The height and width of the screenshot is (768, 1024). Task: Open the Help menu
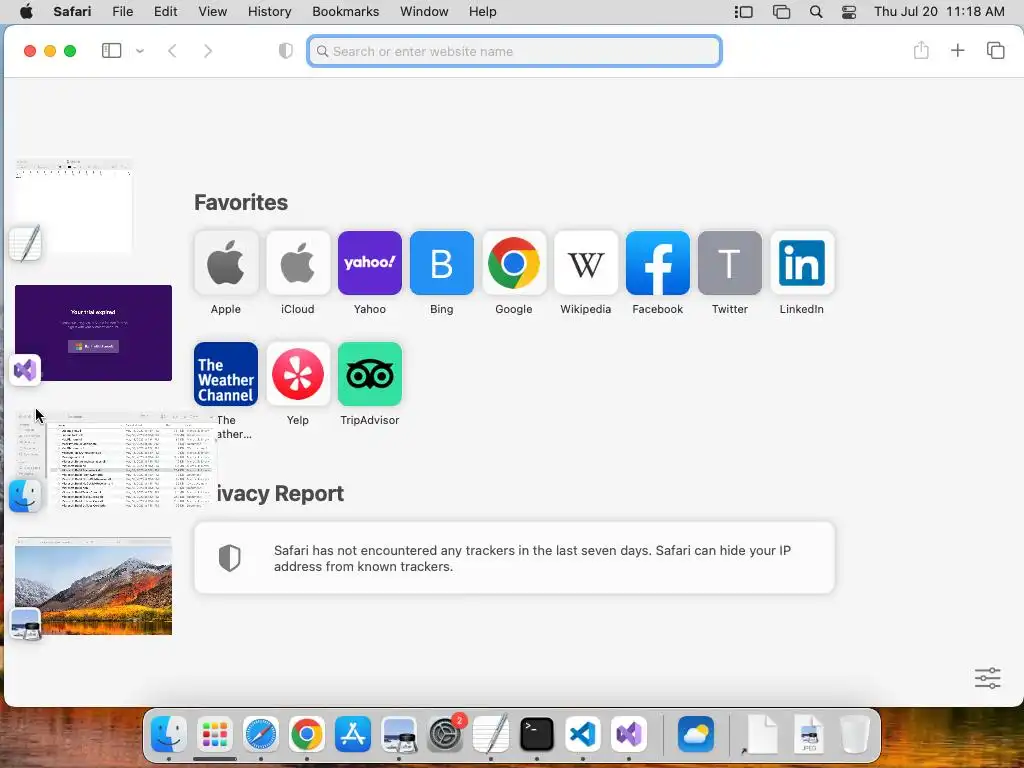coord(483,11)
